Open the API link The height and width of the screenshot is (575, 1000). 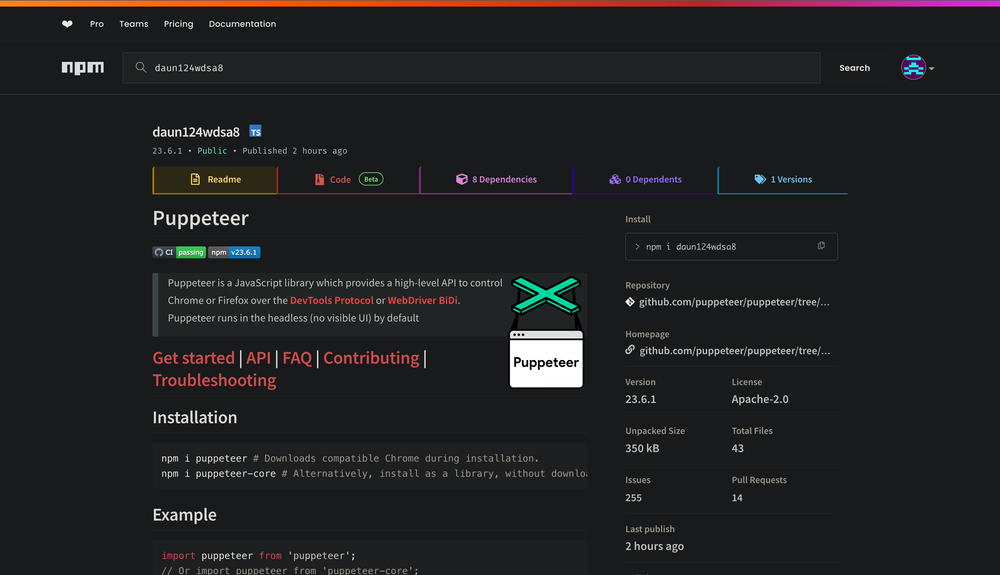click(258, 358)
